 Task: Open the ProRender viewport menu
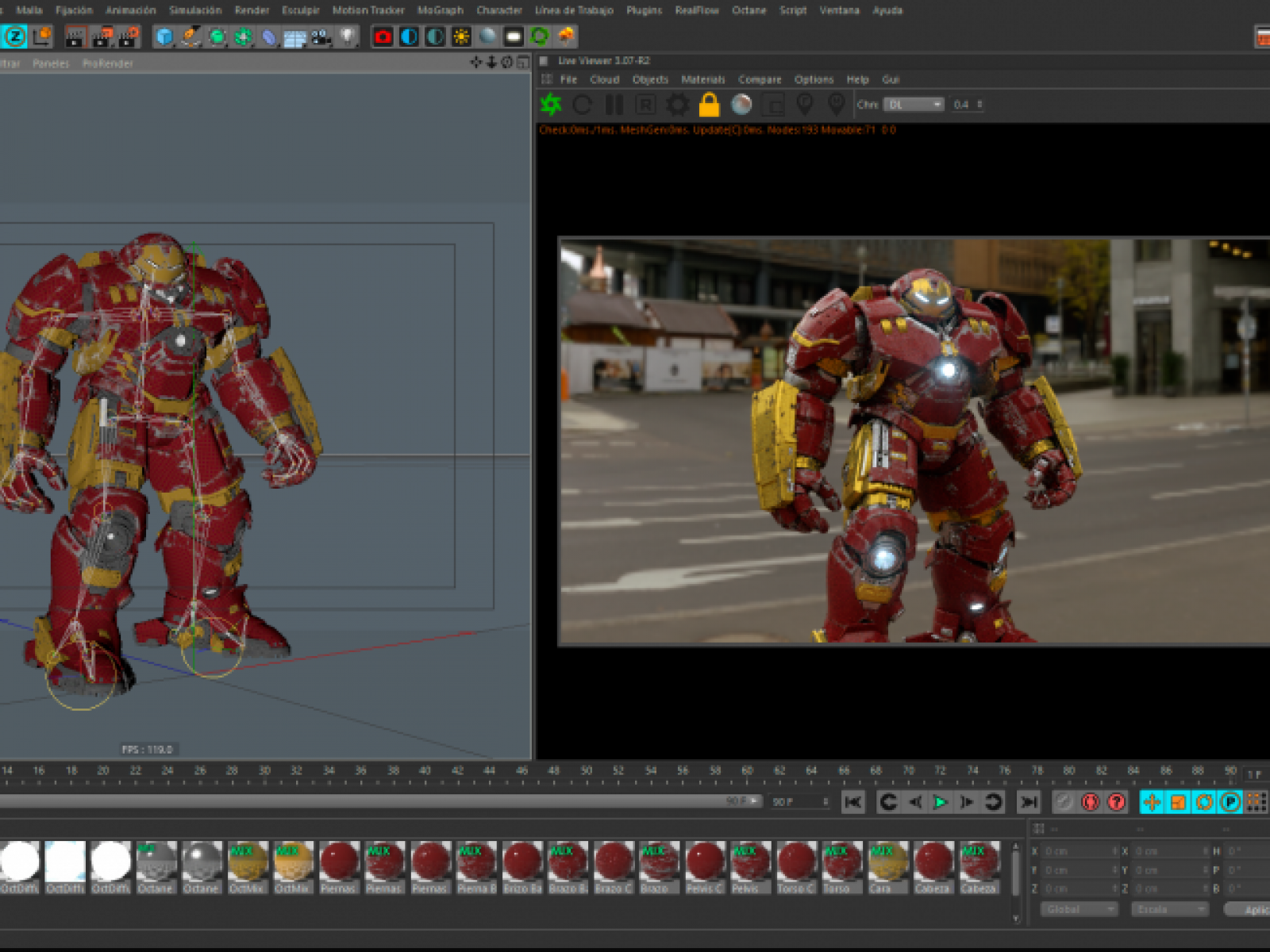108,63
